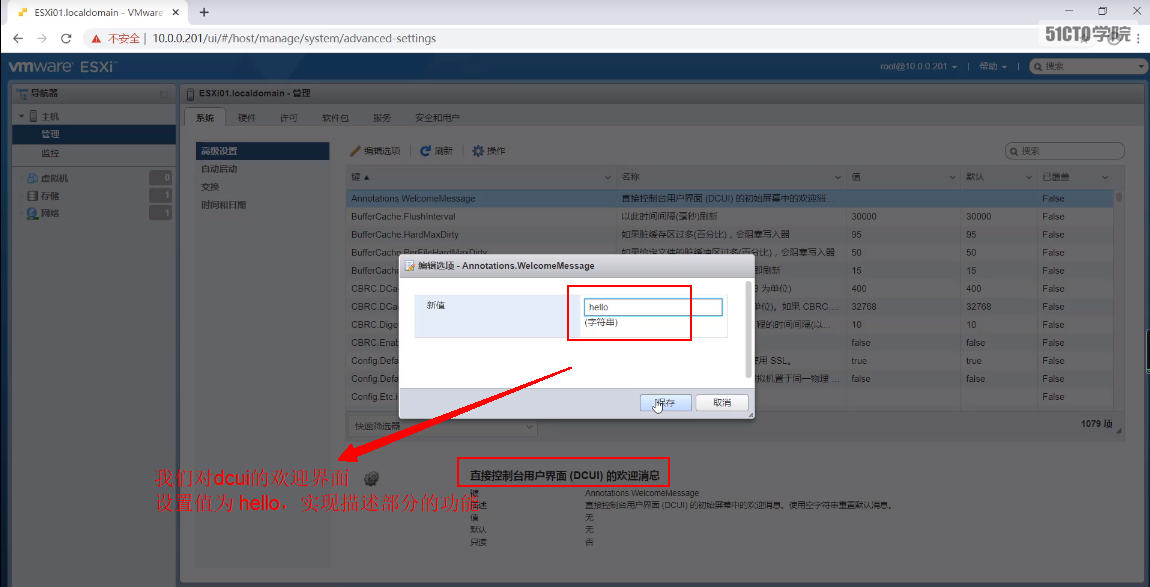The width and height of the screenshot is (1150, 587).
Task: Select 时间和日期 in the system list
Action: (263, 205)
